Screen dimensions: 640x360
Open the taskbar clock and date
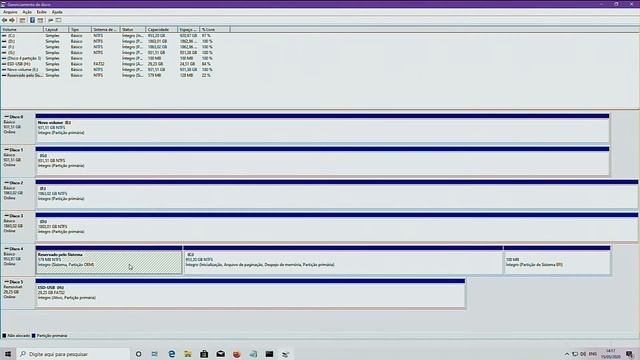point(611,354)
